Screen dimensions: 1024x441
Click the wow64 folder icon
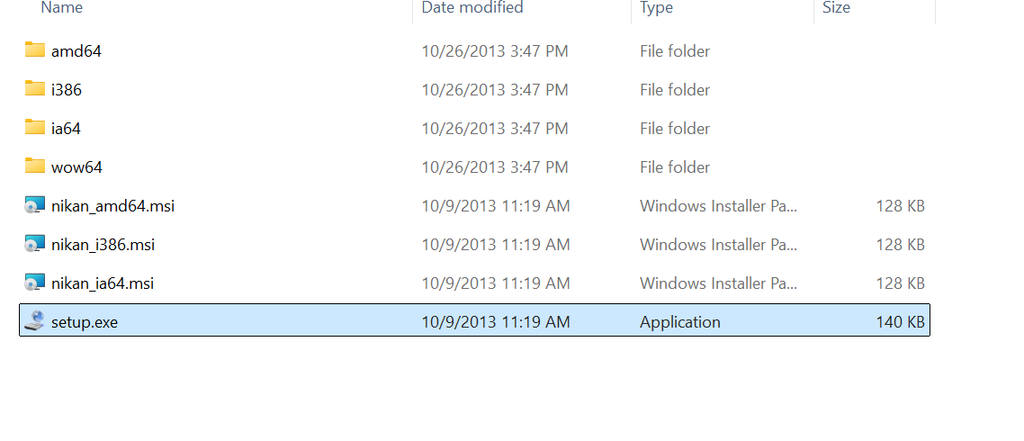[35, 166]
